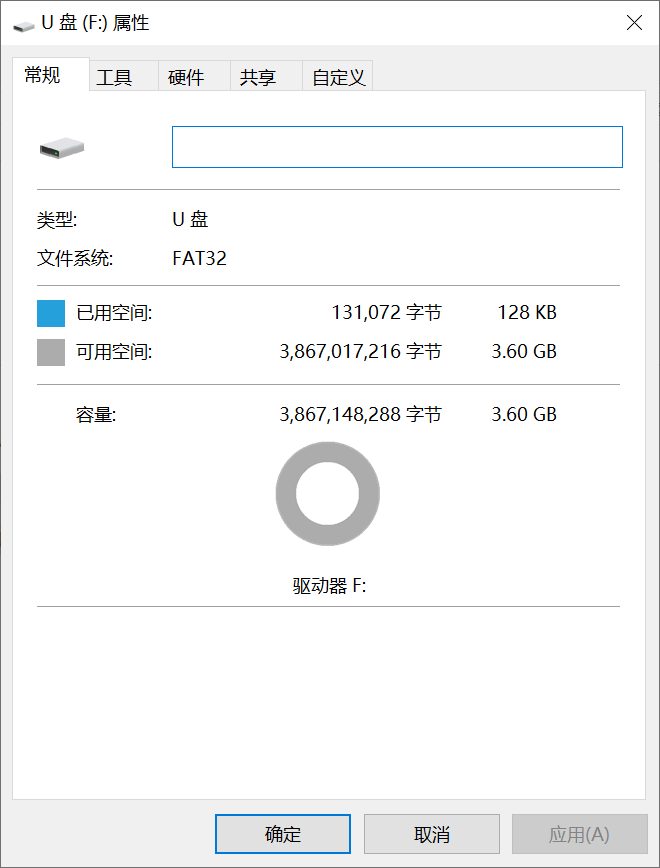Click the 128 KB used size

click(527, 313)
